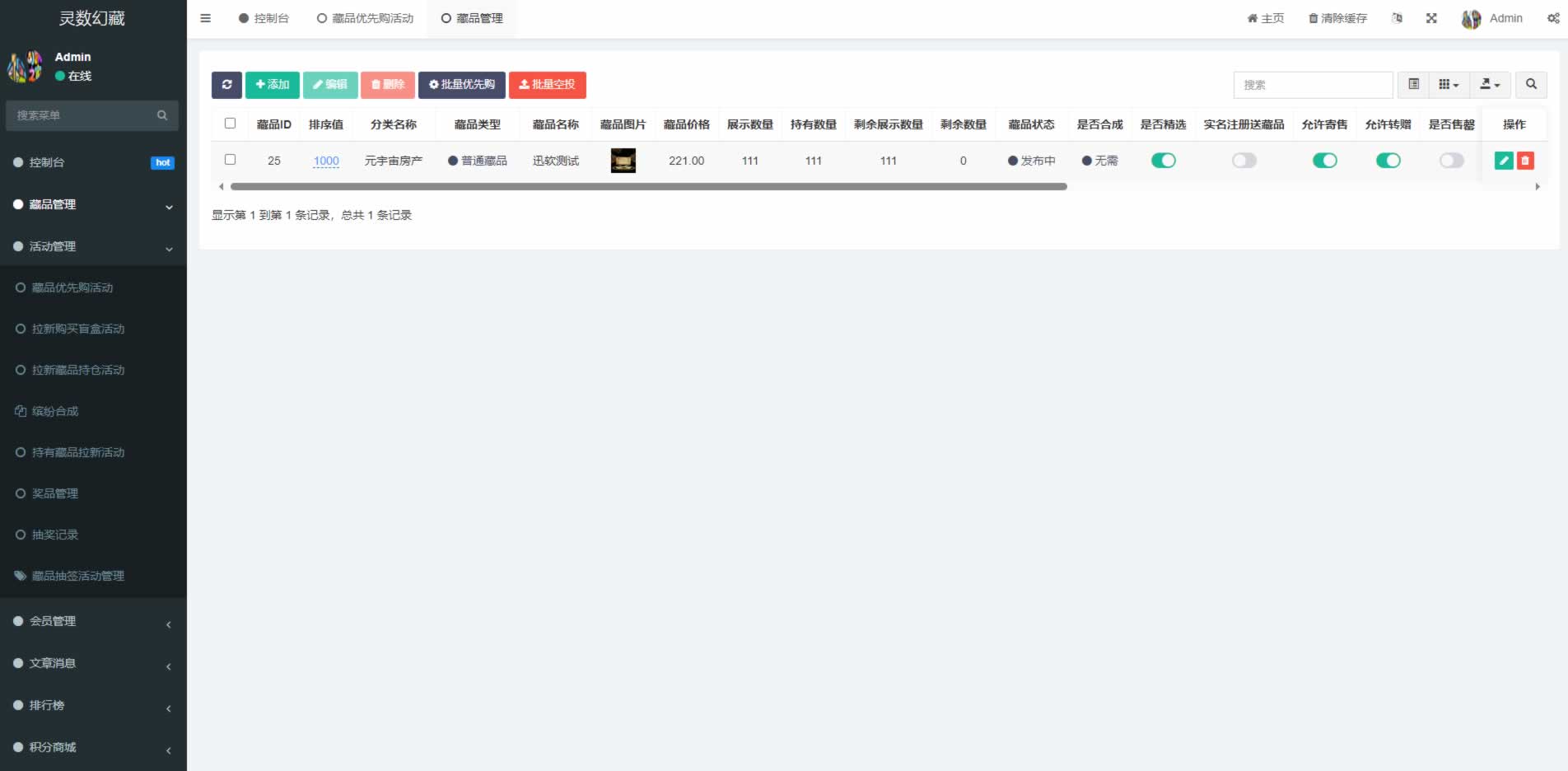The height and width of the screenshot is (771, 1568).
Task: Check the checkbox for row ID 25
Action: click(231, 160)
